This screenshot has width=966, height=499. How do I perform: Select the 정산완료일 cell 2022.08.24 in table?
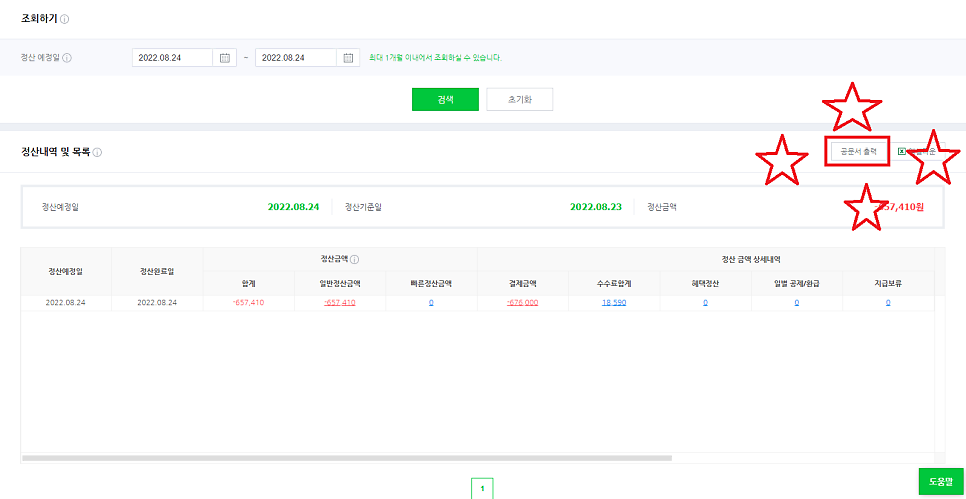pyautogui.click(x=157, y=302)
